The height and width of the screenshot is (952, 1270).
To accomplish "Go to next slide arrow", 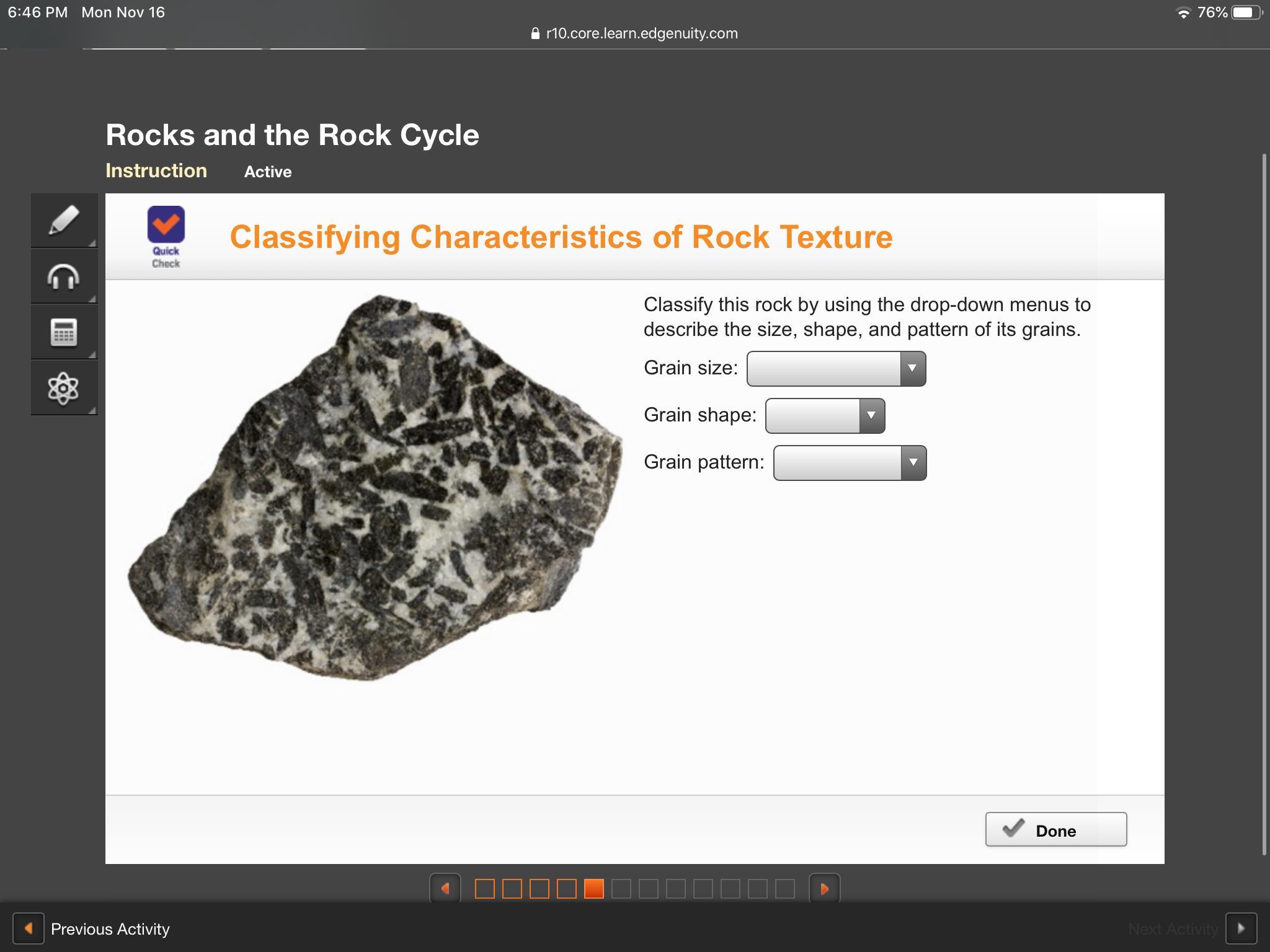I will pos(824,889).
